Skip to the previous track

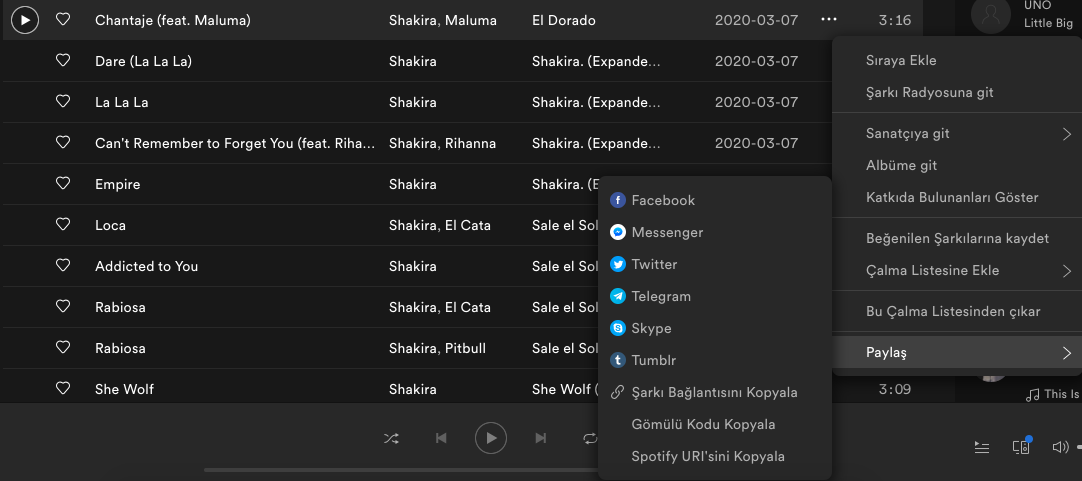441,438
